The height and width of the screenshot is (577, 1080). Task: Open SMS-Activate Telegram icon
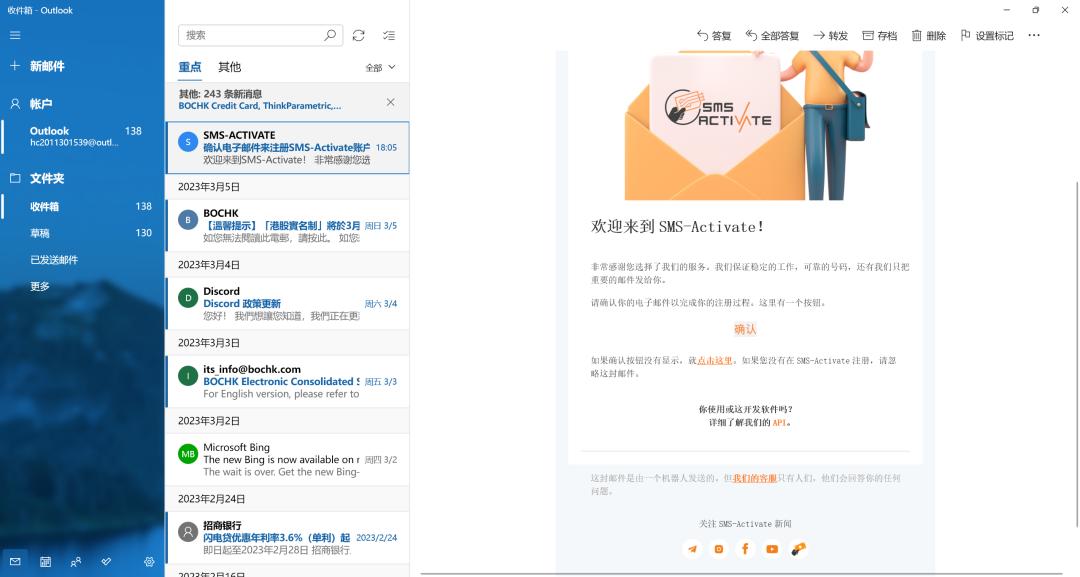692,549
